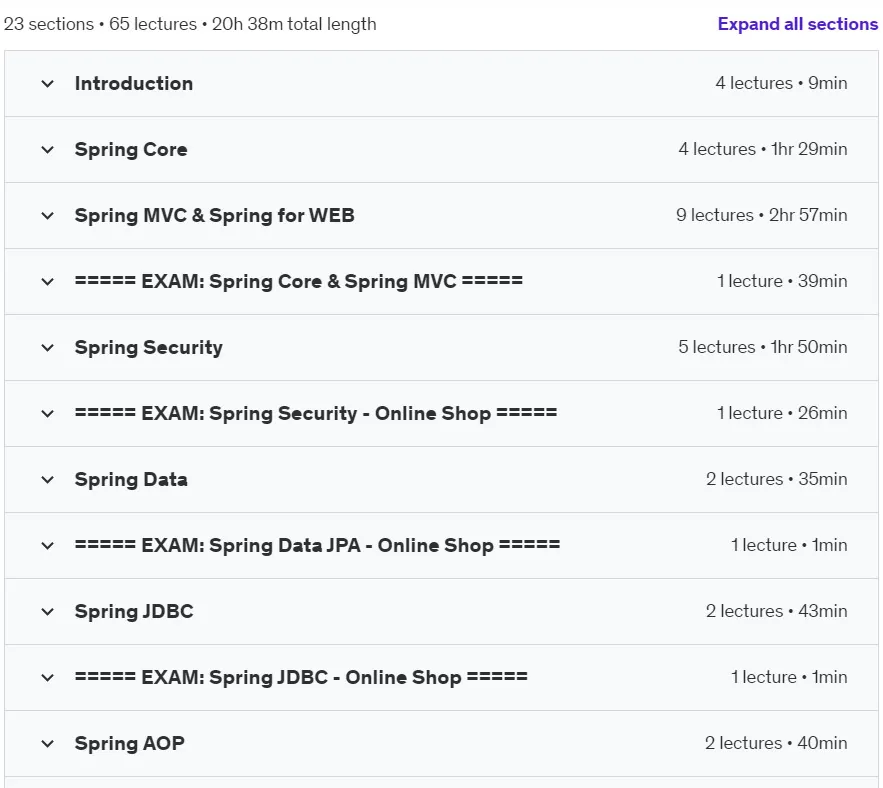883x788 pixels.
Task: Click the 9 lectures • 2hr 57min summary
Action: (x=761, y=215)
